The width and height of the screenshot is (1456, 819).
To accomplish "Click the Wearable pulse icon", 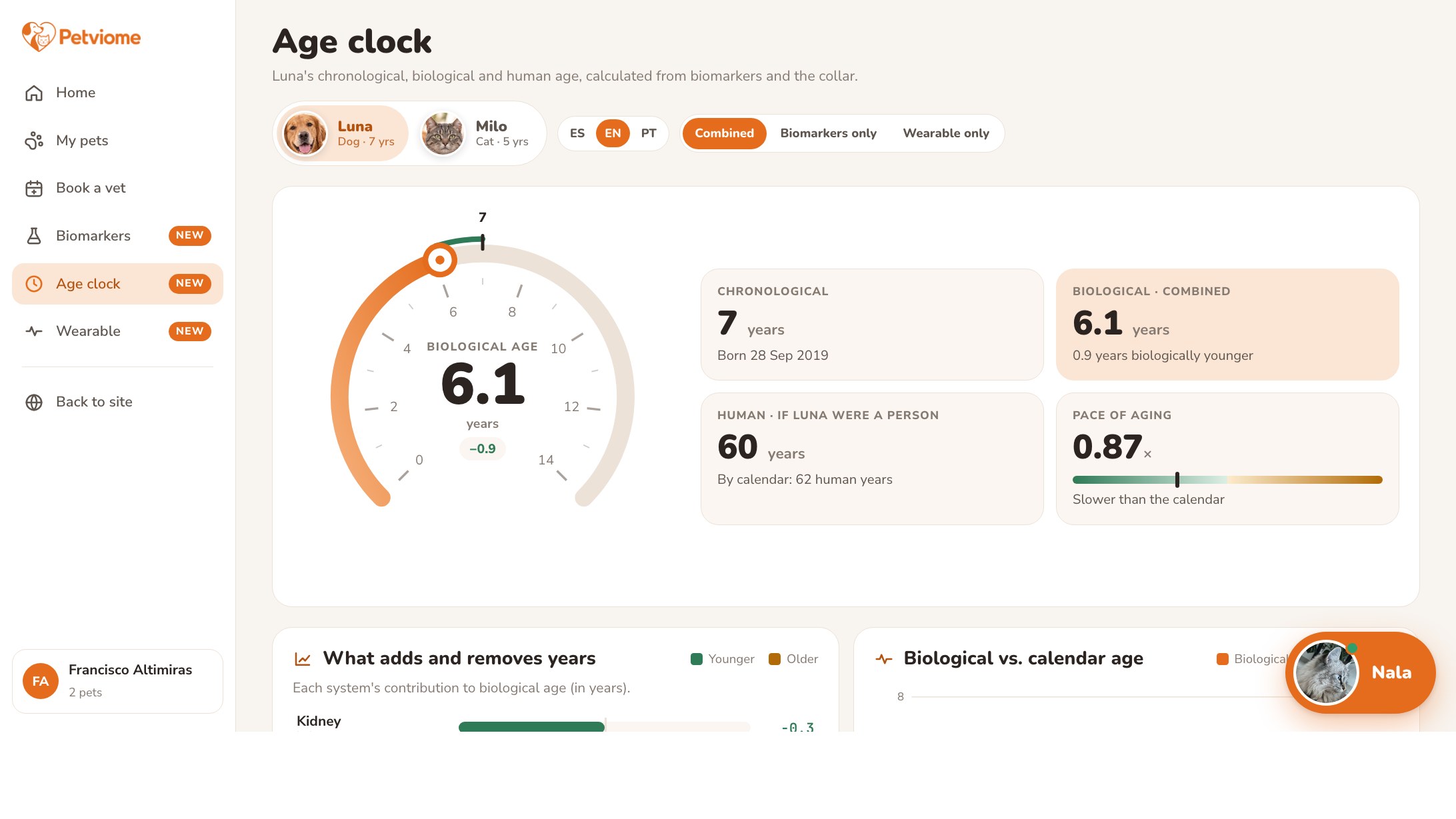I will tap(34, 331).
